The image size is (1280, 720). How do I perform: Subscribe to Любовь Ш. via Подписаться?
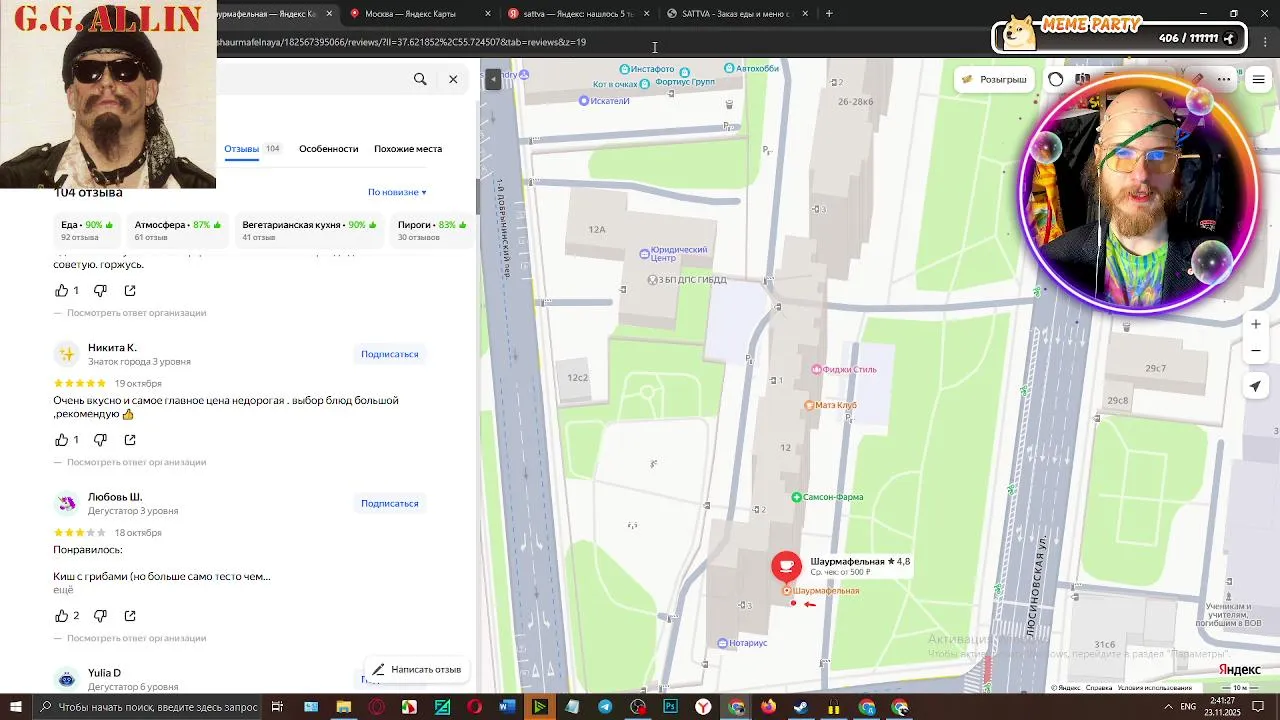[390, 503]
